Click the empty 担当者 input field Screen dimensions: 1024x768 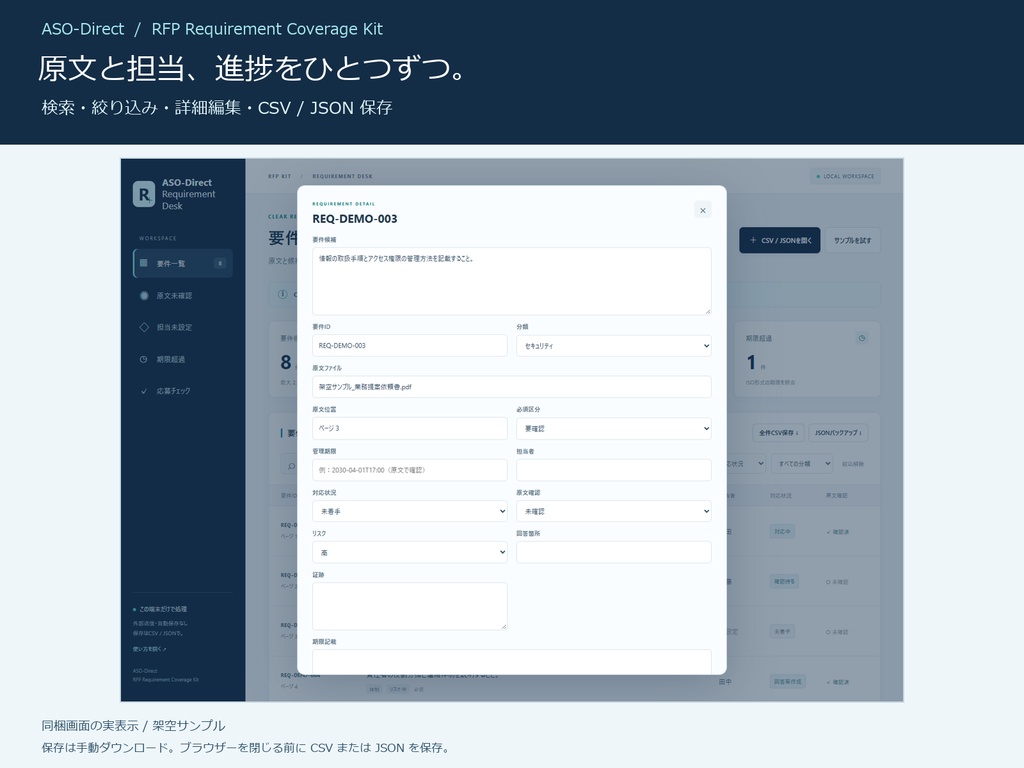[x=613, y=470]
